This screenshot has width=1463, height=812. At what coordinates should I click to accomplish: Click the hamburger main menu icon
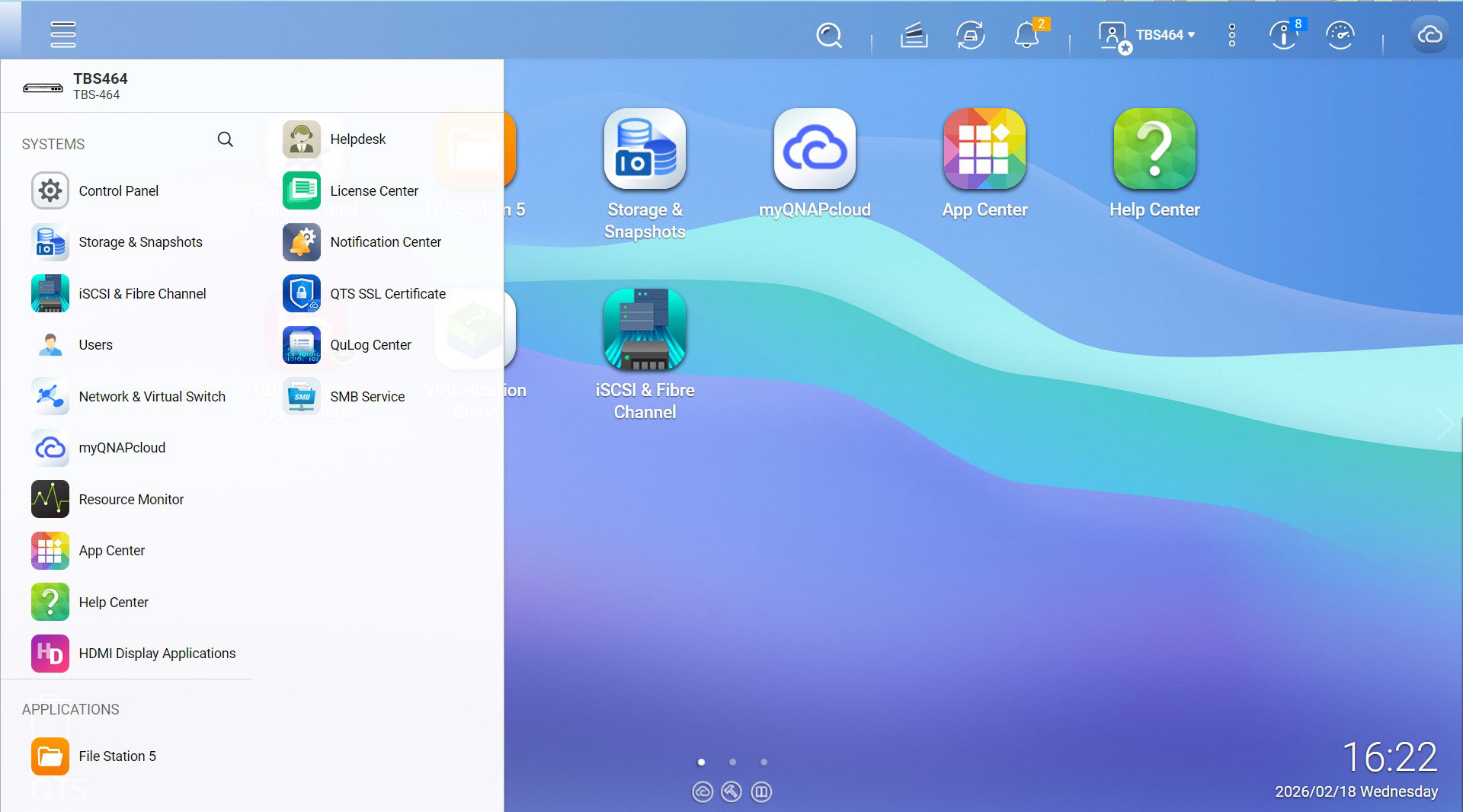[62, 34]
